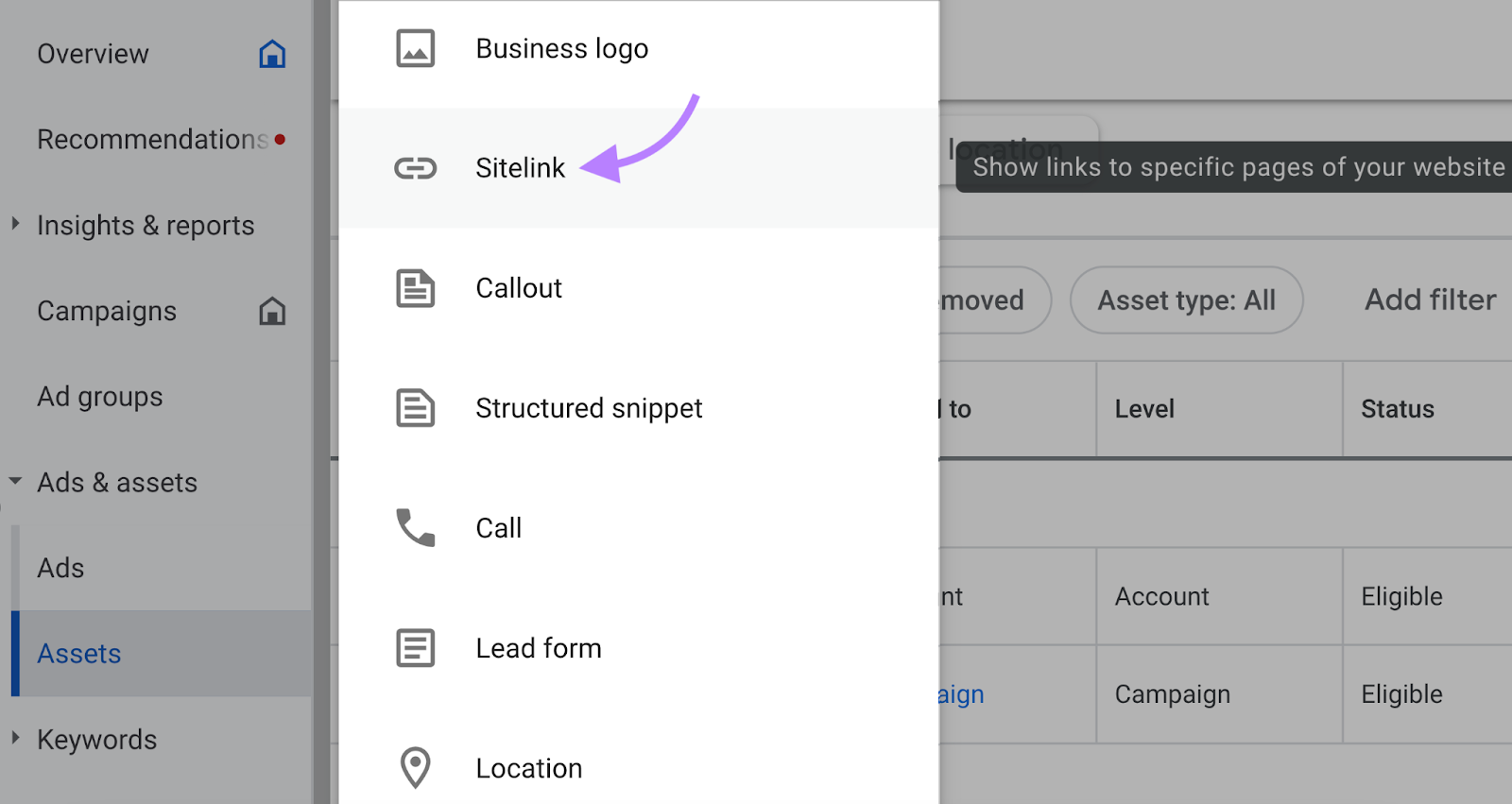Open Recommendations in the sidebar
The height and width of the screenshot is (804, 1512).
click(x=152, y=140)
